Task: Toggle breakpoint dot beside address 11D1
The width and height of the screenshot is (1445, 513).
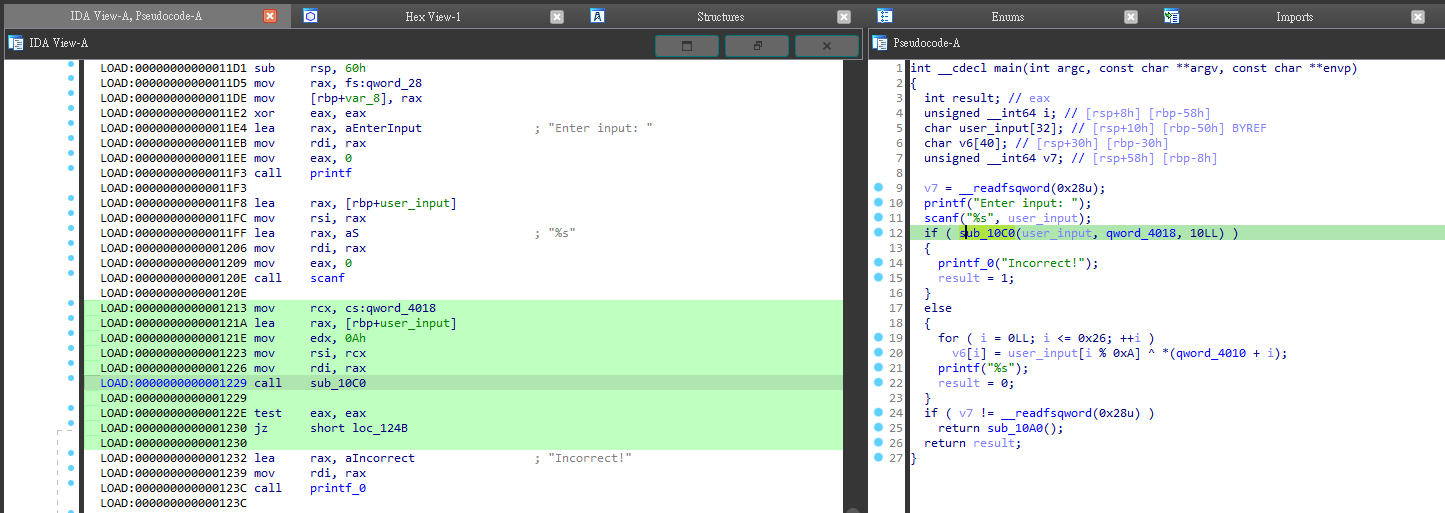Action: [70, 65]
